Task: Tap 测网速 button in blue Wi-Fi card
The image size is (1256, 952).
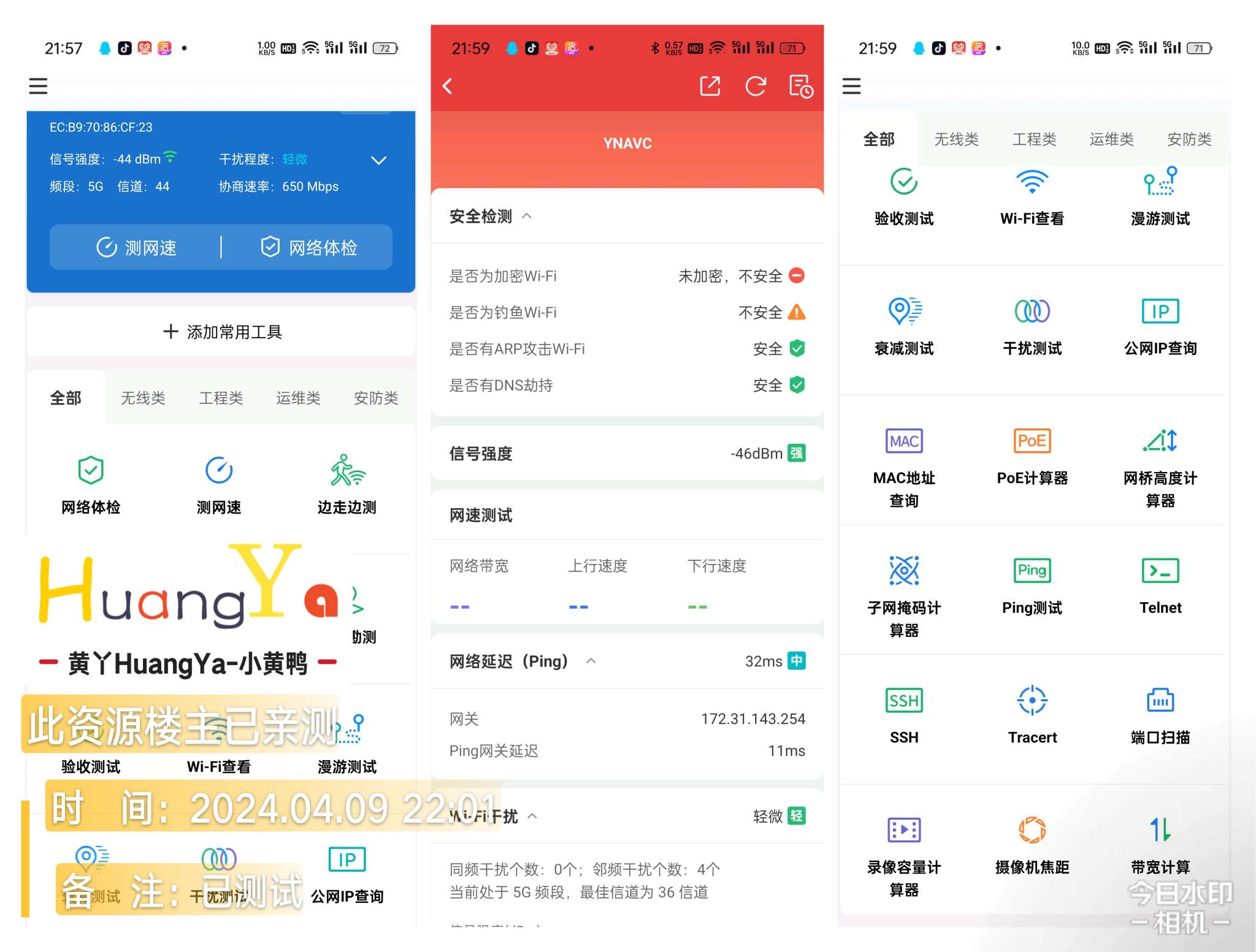Action: click(x=136, y=247)
